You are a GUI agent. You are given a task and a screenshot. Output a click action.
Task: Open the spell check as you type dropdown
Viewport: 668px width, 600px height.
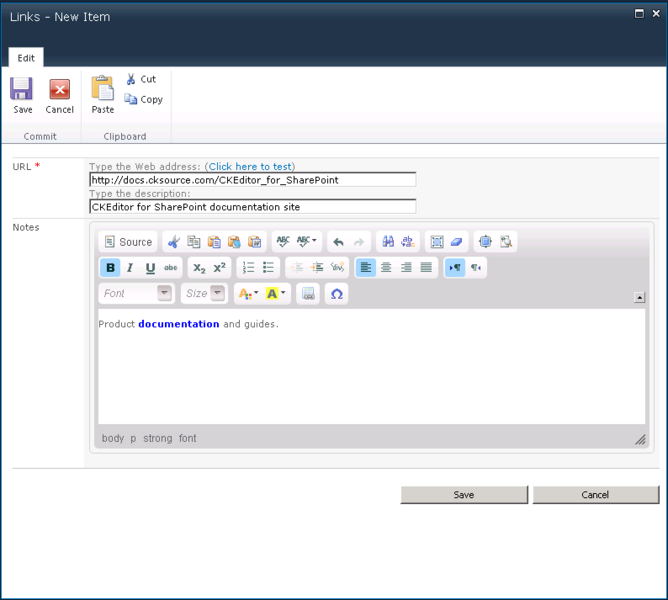tap(307, 242)
